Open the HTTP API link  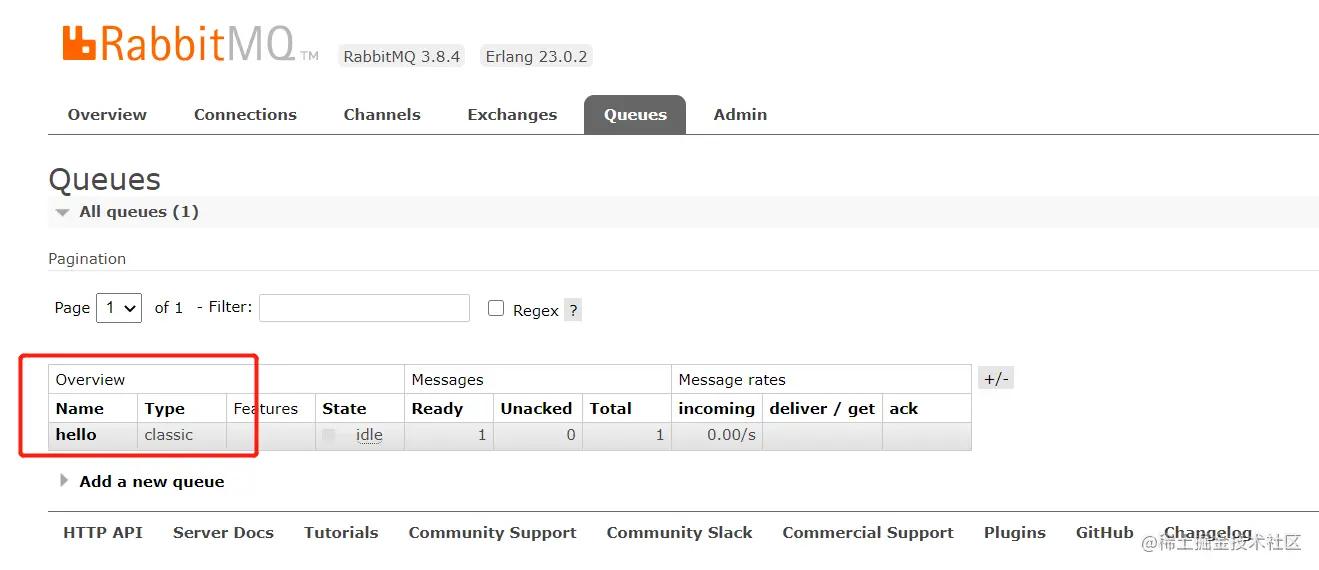tap(103, 532)
